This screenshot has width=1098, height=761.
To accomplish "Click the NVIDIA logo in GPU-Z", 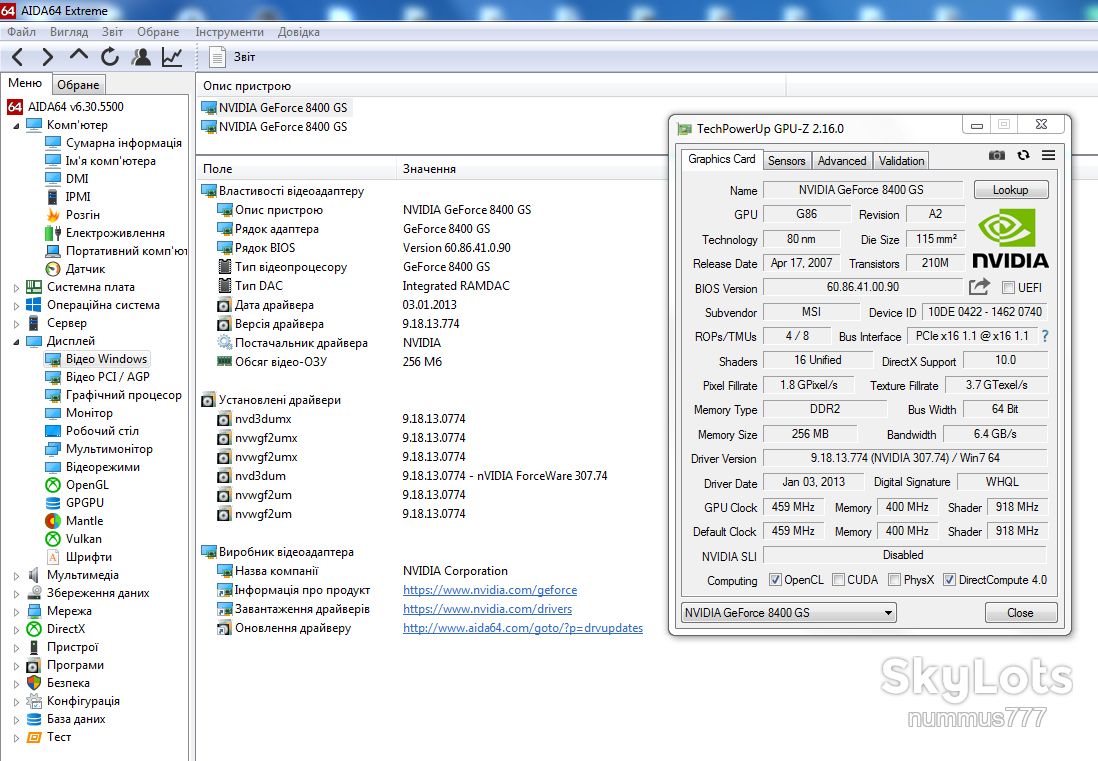I will pos(1010,239).
